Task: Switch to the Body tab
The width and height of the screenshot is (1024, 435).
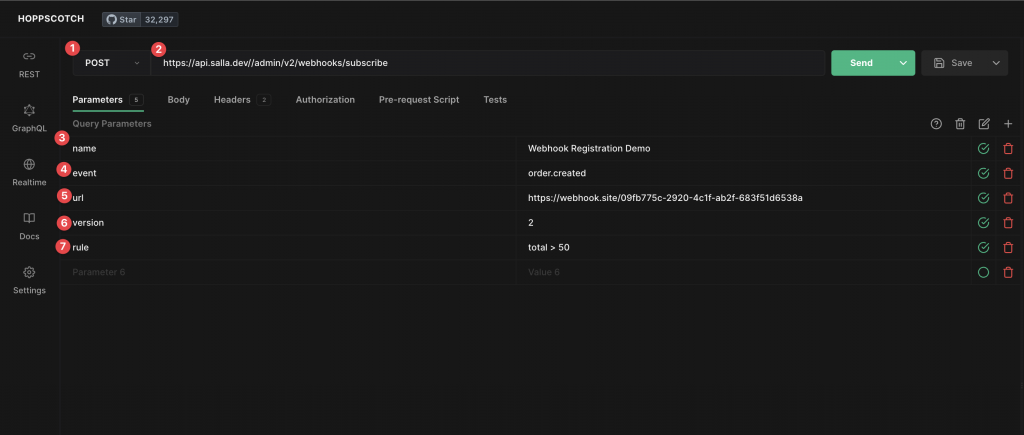Action: [178, 100]
